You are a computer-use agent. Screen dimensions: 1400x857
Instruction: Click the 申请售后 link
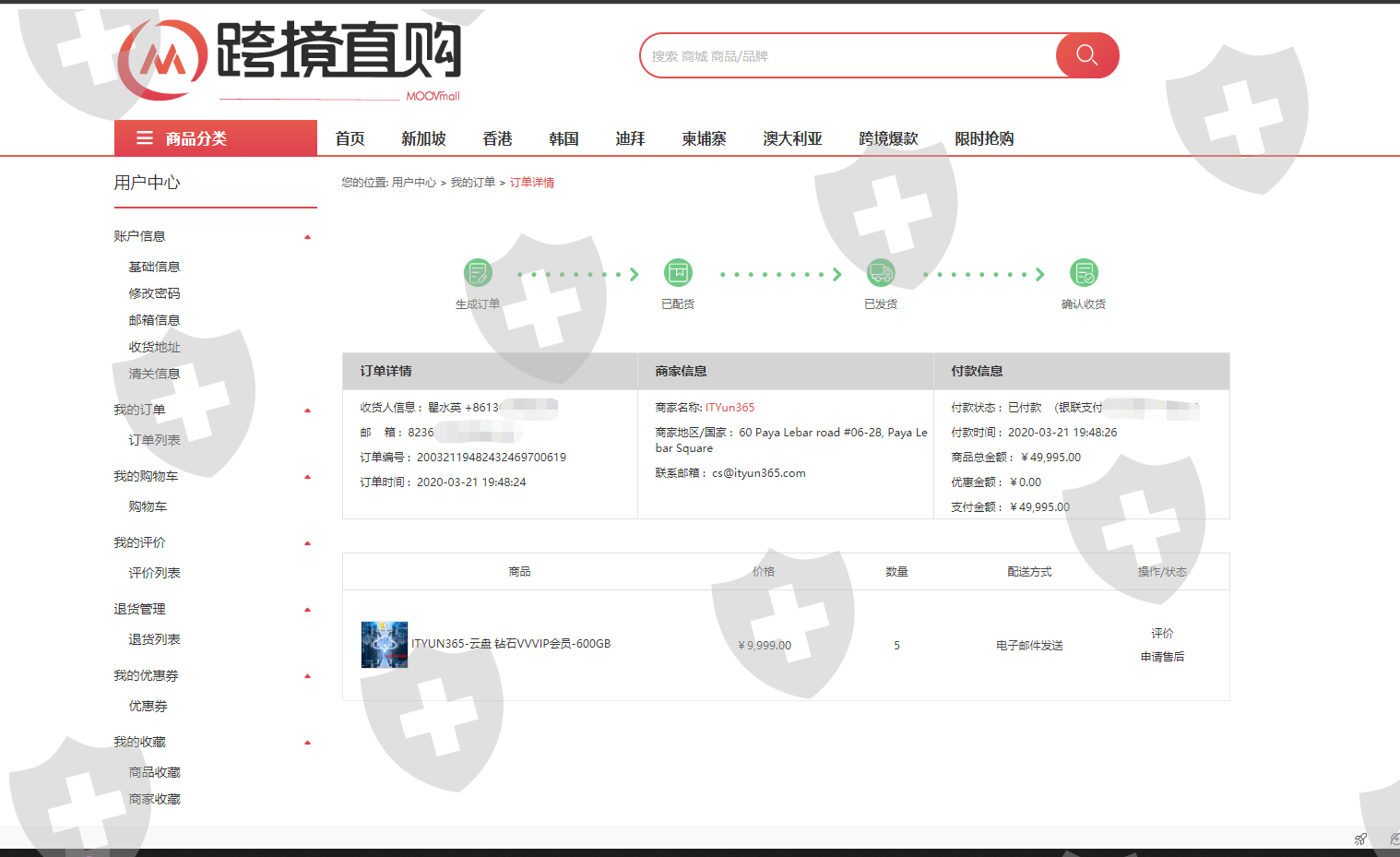(1162, 657)
